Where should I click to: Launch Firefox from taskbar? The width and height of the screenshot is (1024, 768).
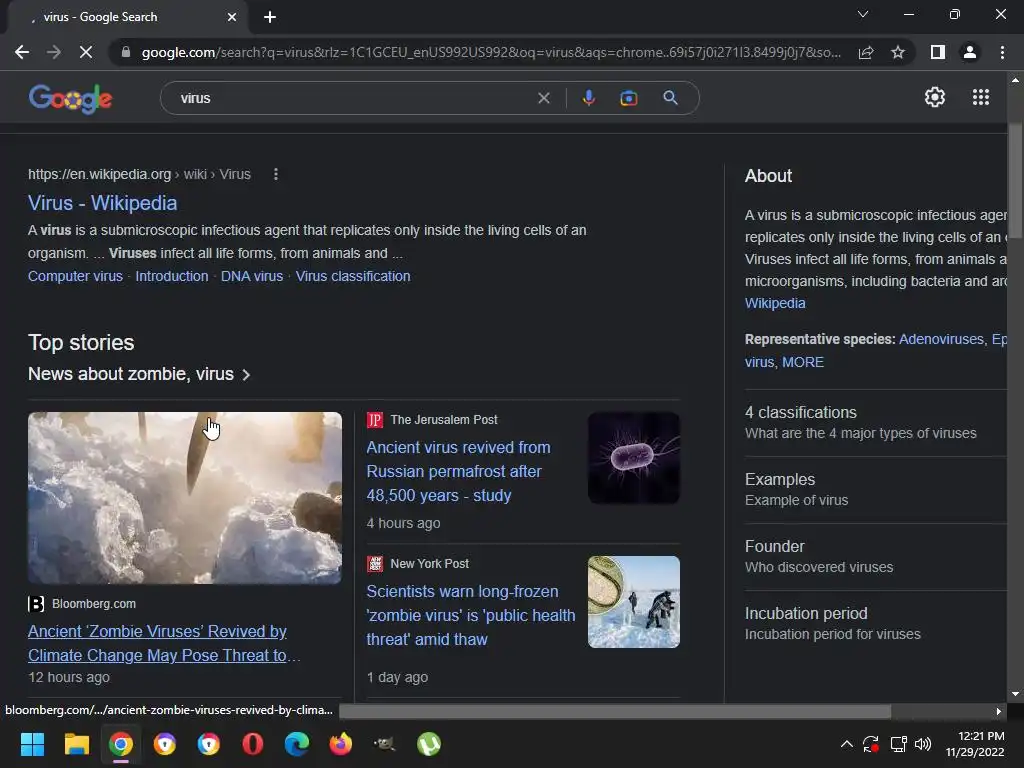tap(341, 744)
